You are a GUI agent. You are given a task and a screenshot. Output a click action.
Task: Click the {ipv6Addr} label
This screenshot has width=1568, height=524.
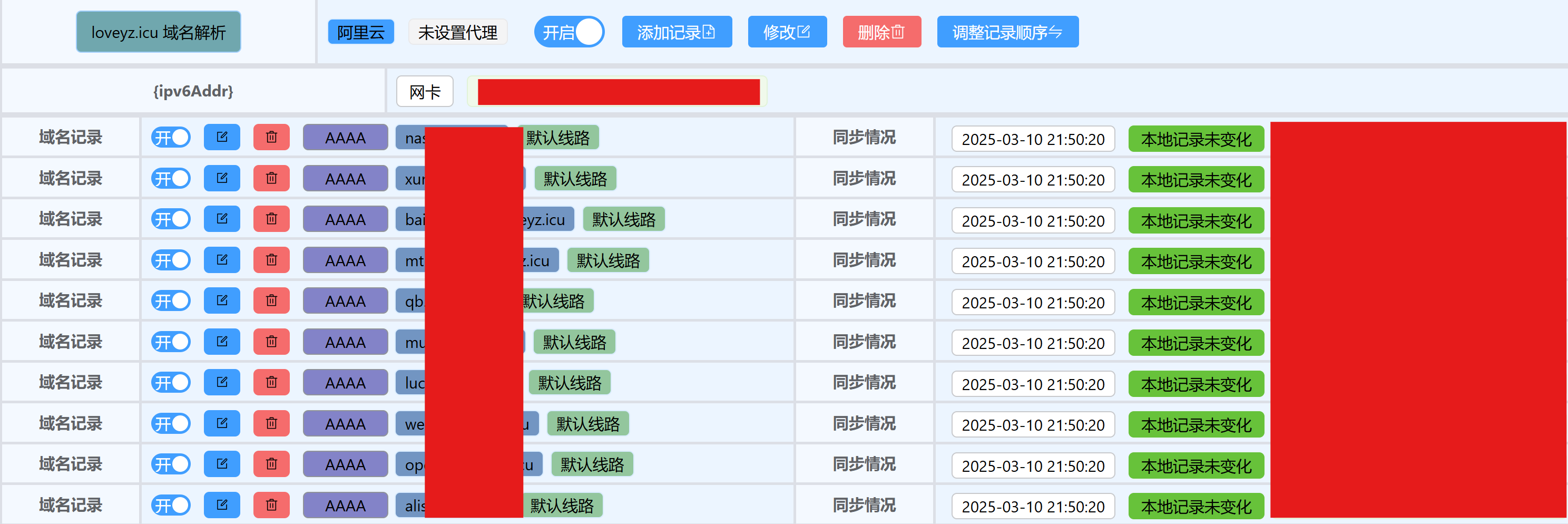pyautogui.click(x=193, y=91)
